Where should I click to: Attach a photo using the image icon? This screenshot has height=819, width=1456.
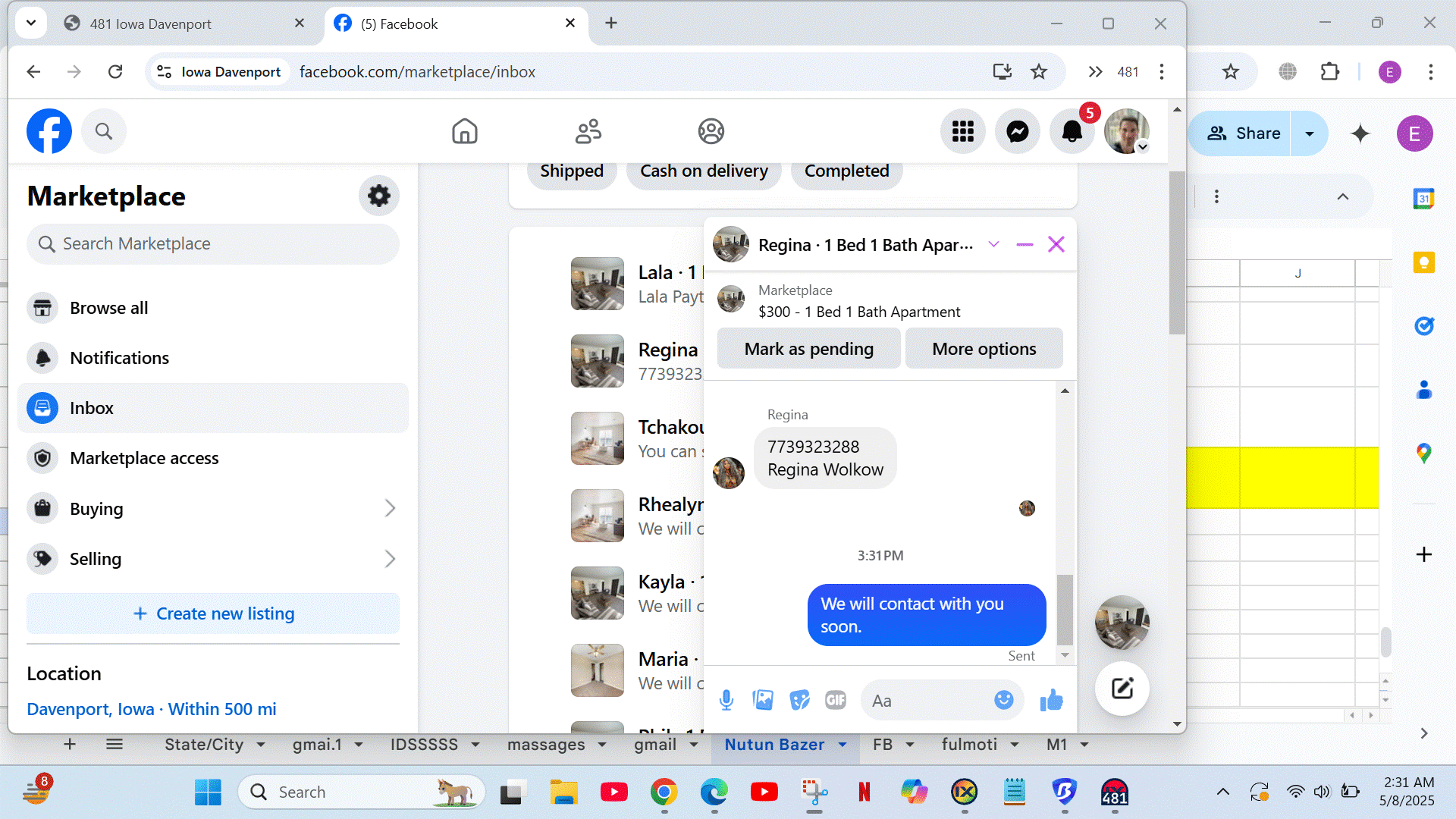762,700
